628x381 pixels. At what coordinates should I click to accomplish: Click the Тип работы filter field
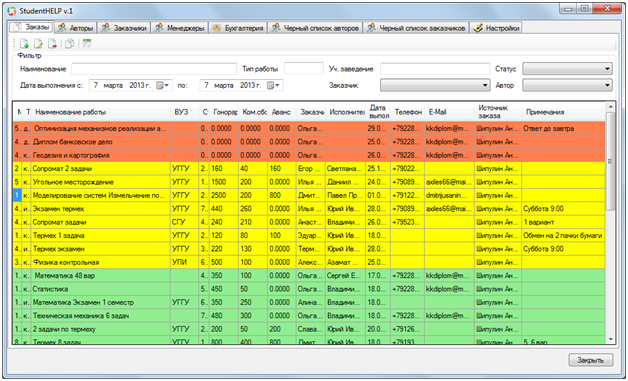point(304,69)
